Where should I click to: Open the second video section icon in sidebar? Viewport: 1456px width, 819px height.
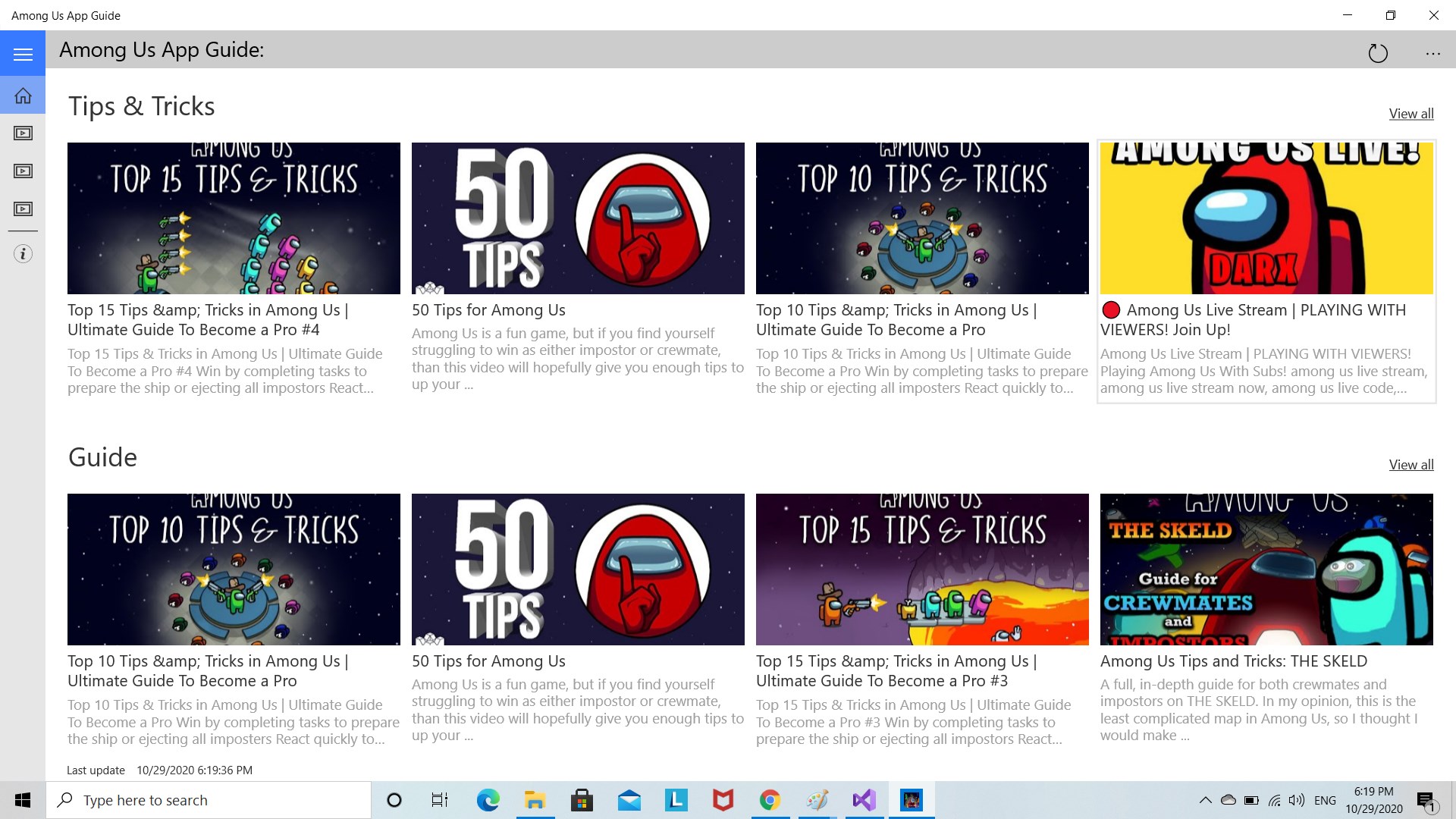point(23,171)
